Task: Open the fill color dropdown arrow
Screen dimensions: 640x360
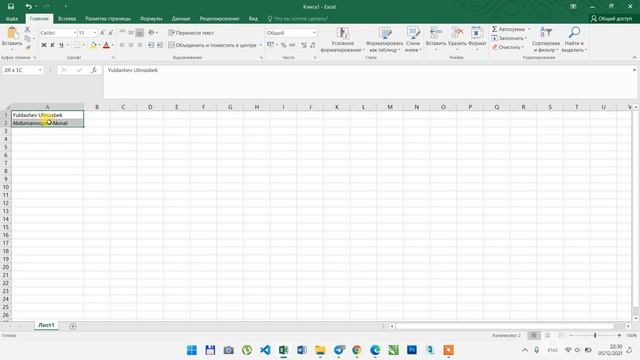Action: [99, 45]
